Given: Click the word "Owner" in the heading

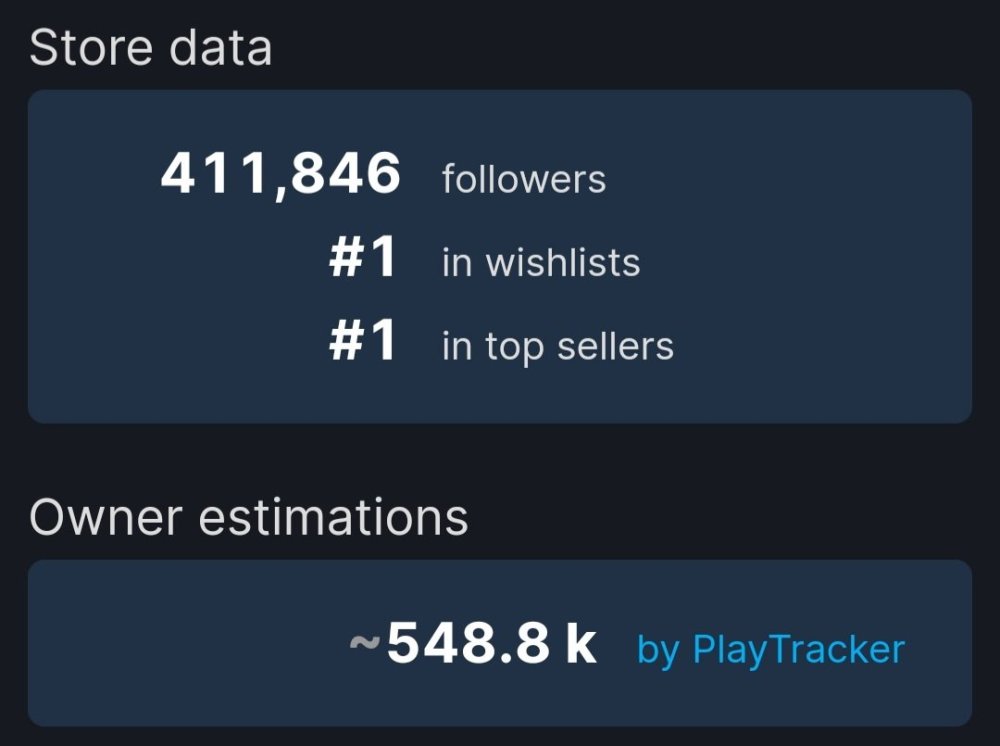Looking at the screenshot, I should 106,517.
